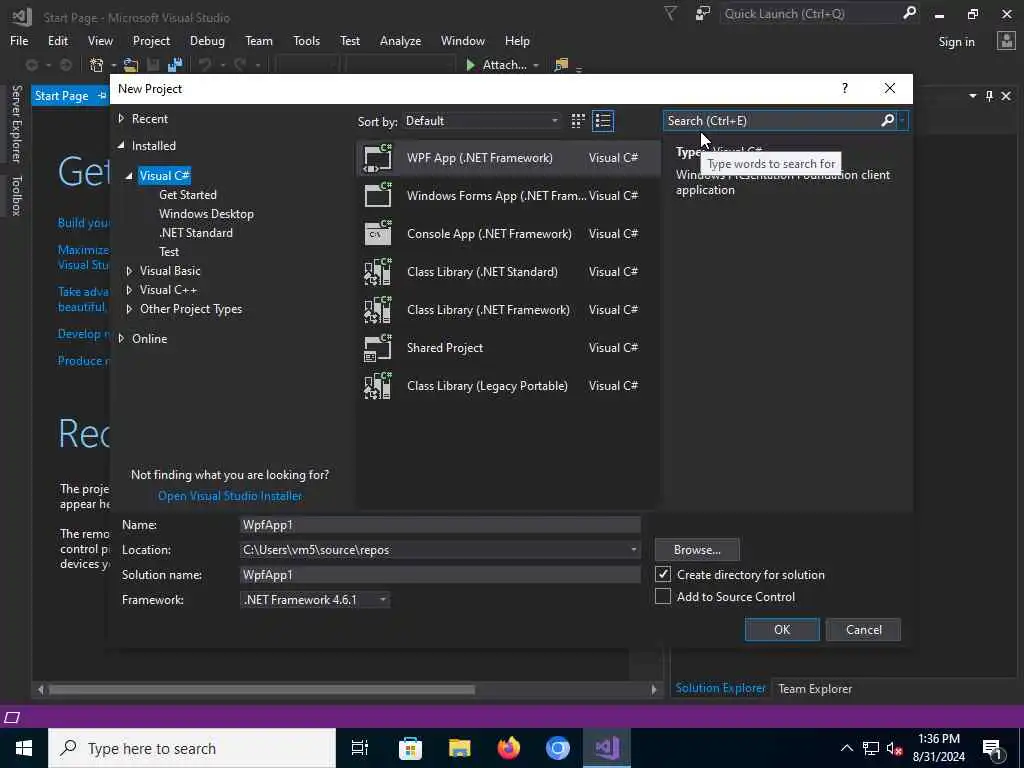Click Sign in at top right
Screen dimensions: 1024x768
coord(956,42)
